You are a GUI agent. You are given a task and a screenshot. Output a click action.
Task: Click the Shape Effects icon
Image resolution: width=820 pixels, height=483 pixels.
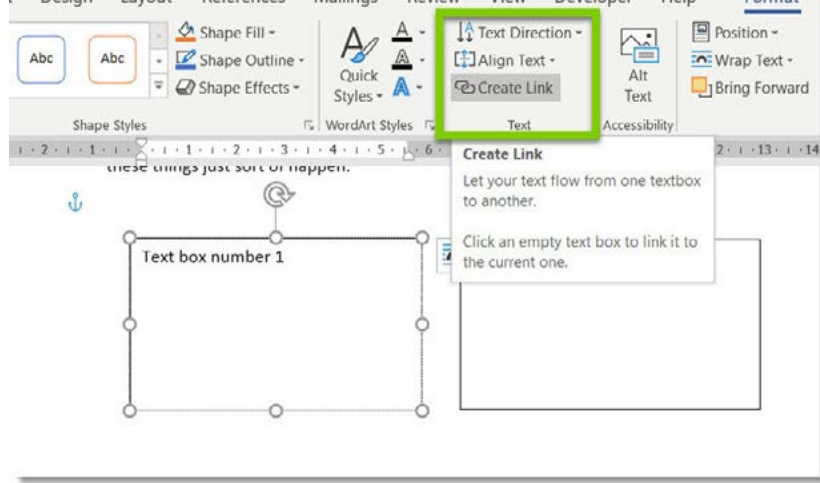coord(185,87)
